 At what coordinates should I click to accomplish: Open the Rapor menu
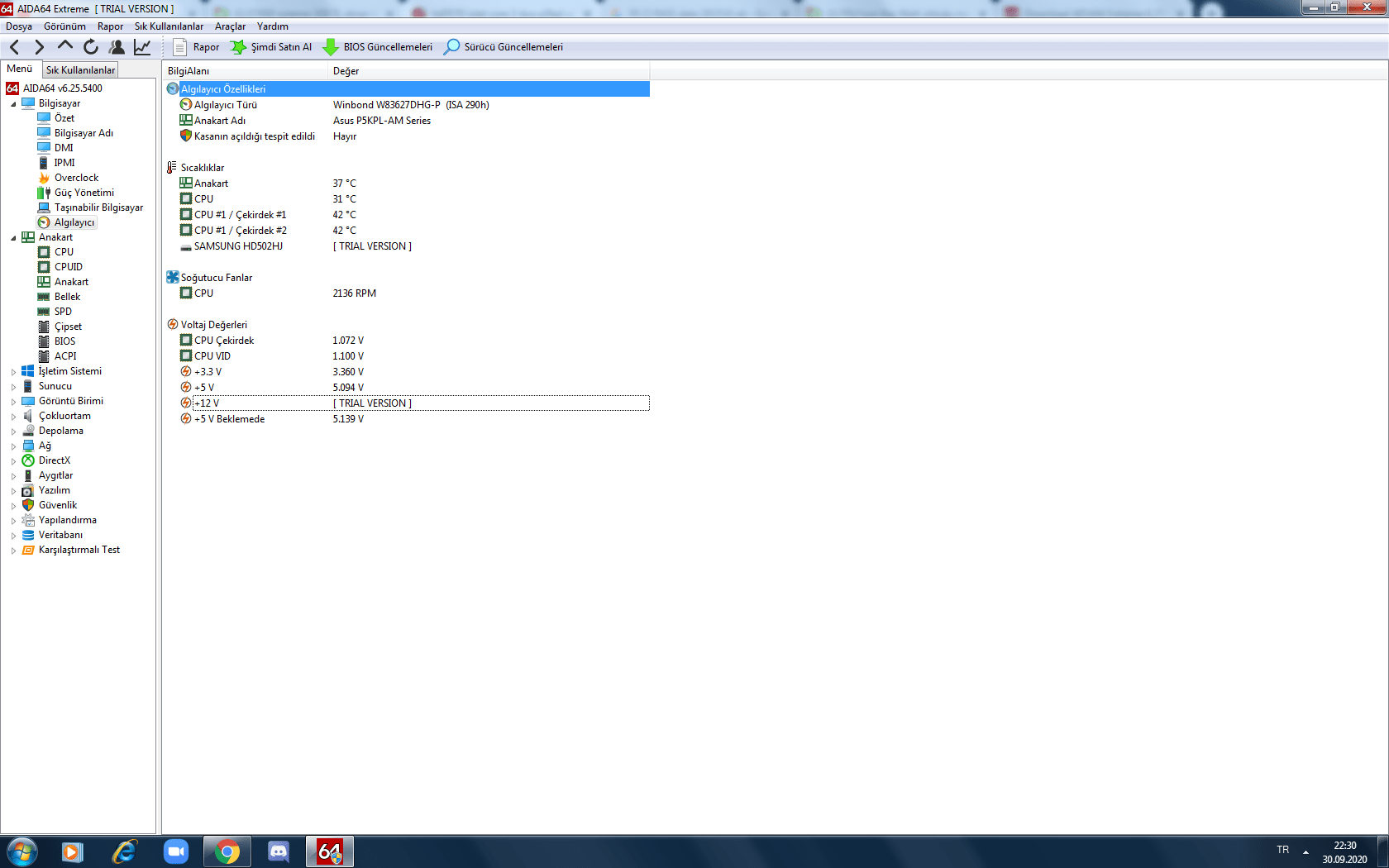(x=110, y=26)
